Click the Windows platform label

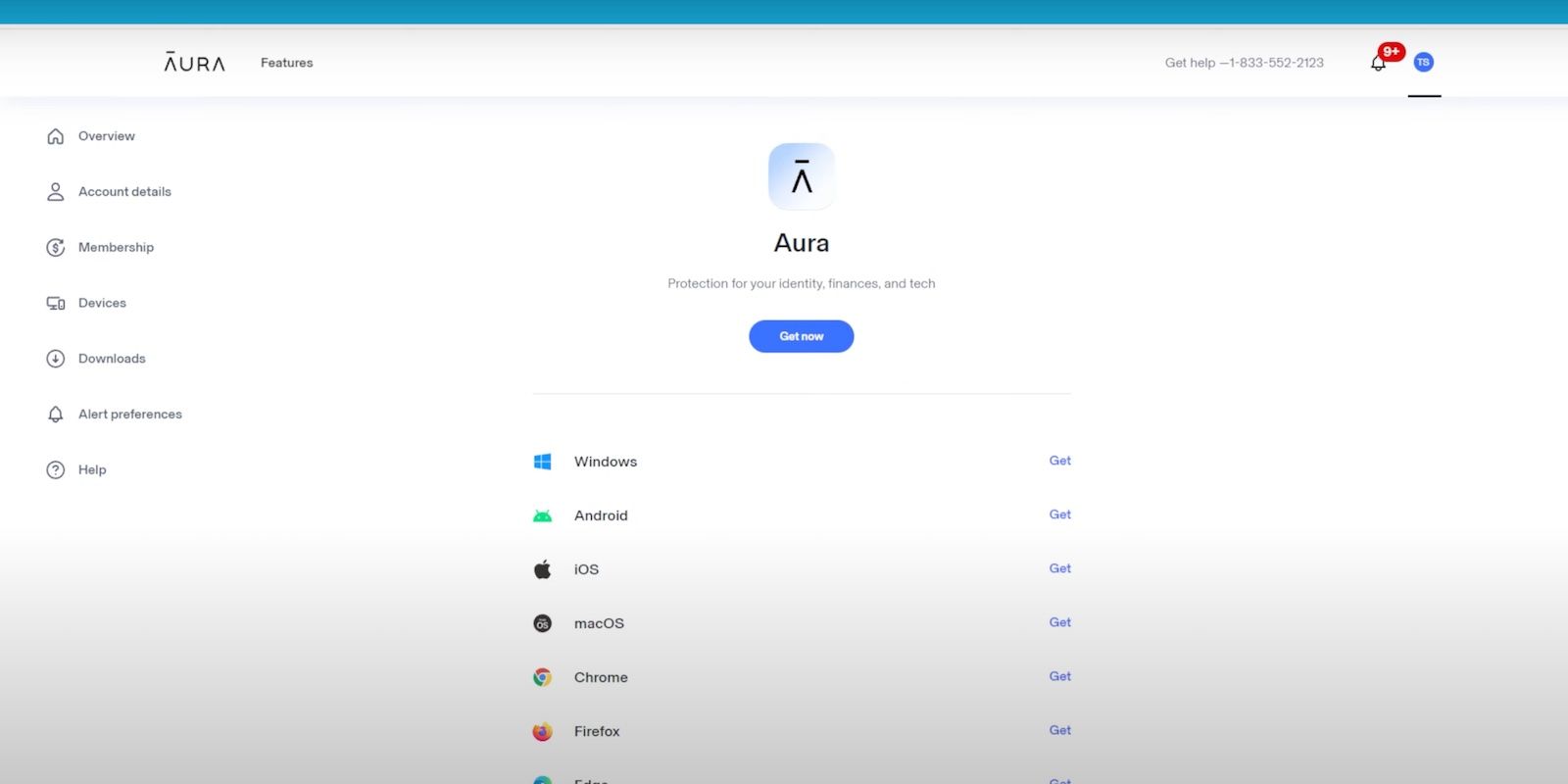coord(606,462)
